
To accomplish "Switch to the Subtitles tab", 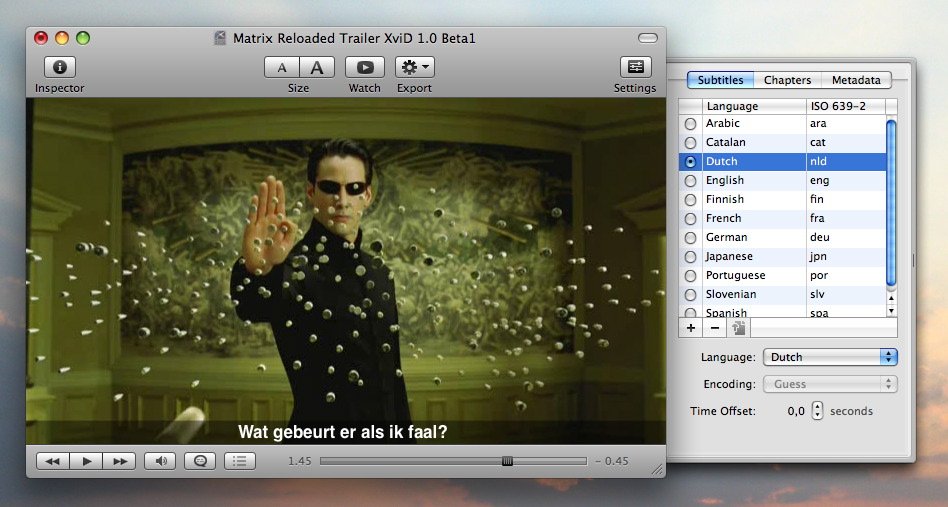I will [x=720, y=80].
